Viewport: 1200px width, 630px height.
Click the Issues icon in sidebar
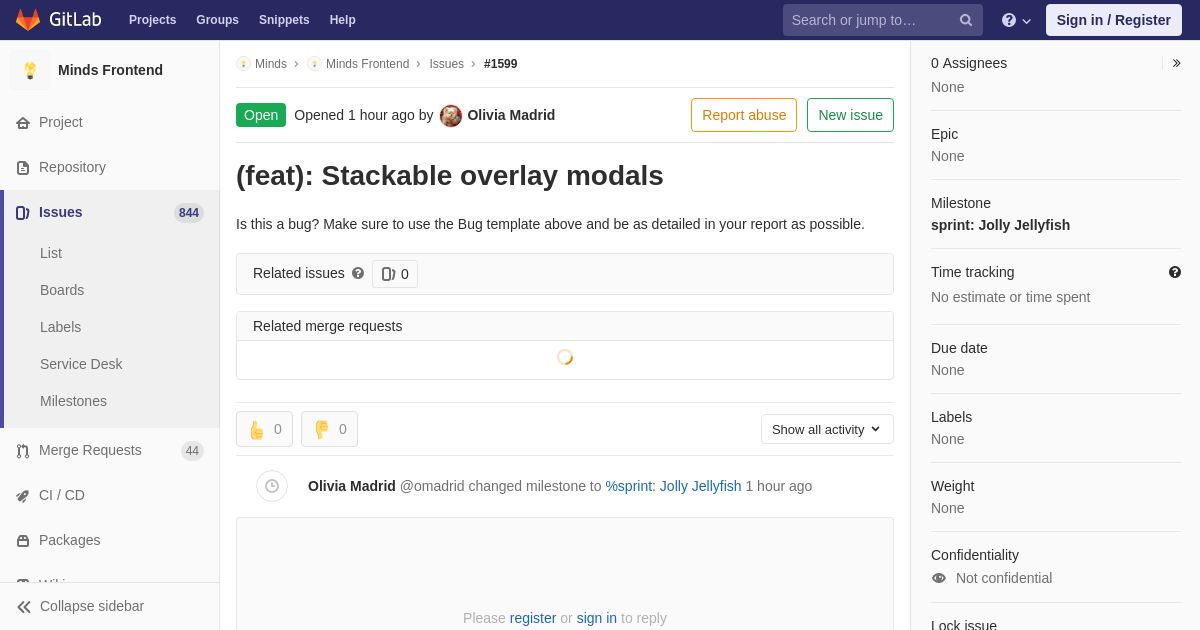coord(23,212)
